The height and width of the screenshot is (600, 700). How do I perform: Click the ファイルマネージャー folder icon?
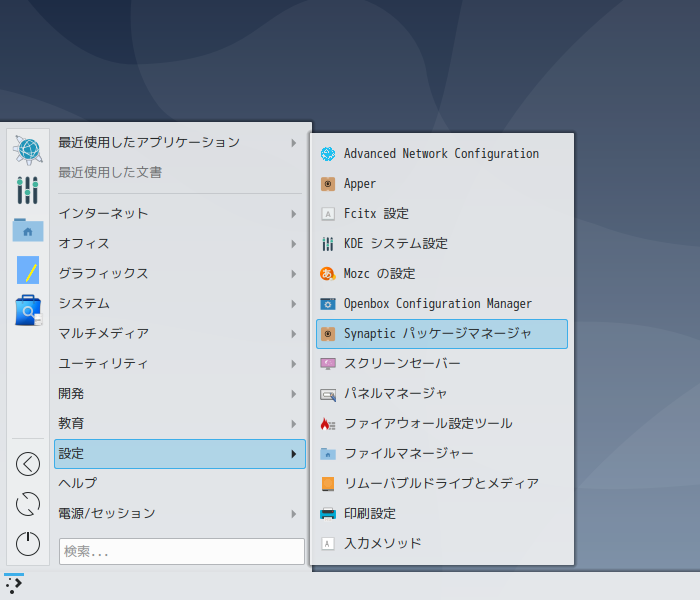click(x=328, y=454)
